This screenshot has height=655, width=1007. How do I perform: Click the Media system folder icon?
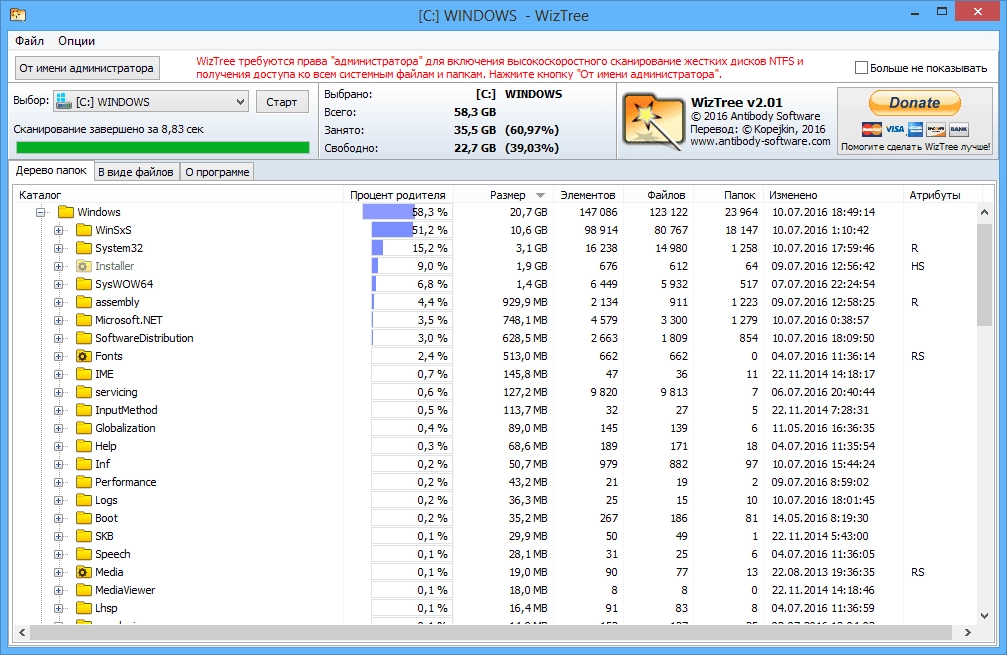[x=84, y=572]
